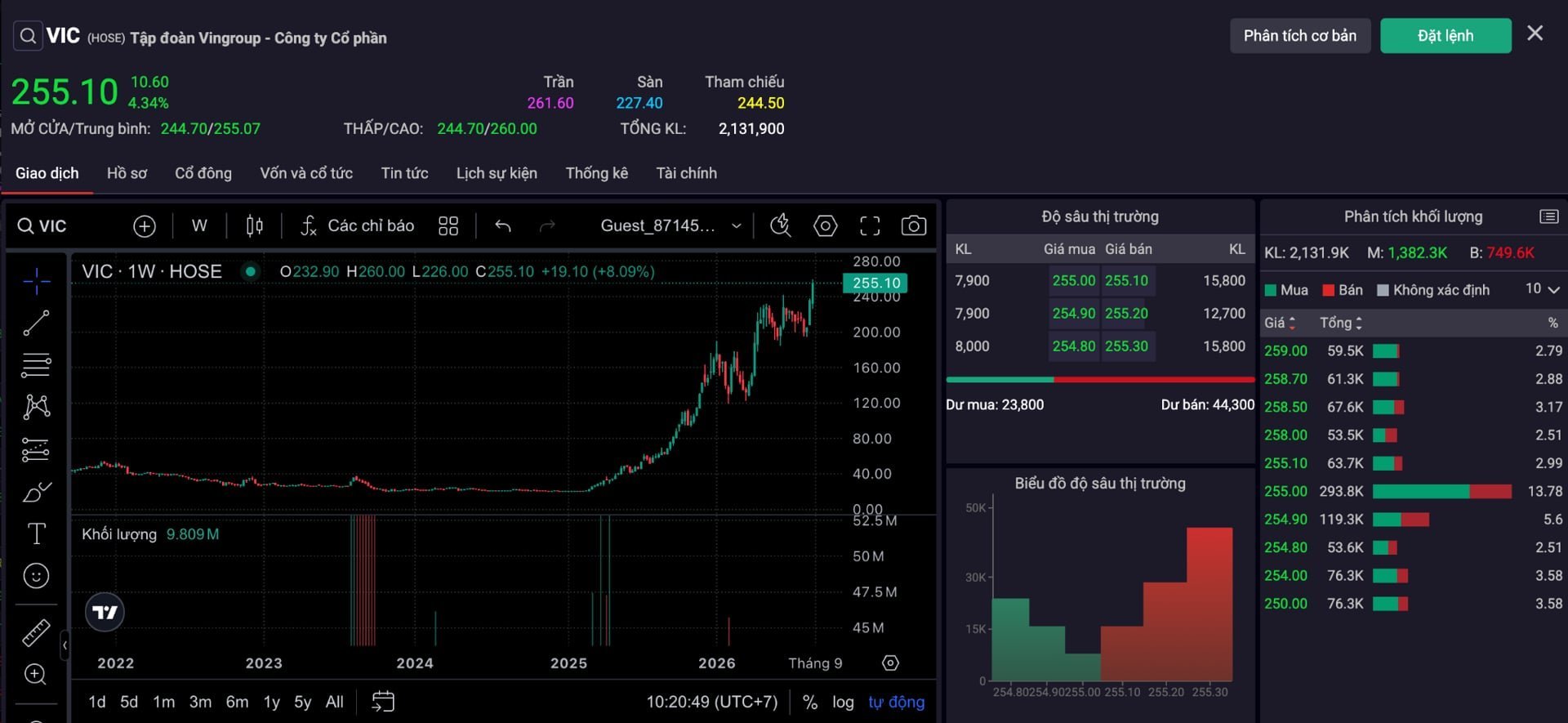Viewport: 1568px width, 723px height.
Task: Expand the Guest_87145 layout dropdown
Action: pyautogui.click(x=670, y=226)
